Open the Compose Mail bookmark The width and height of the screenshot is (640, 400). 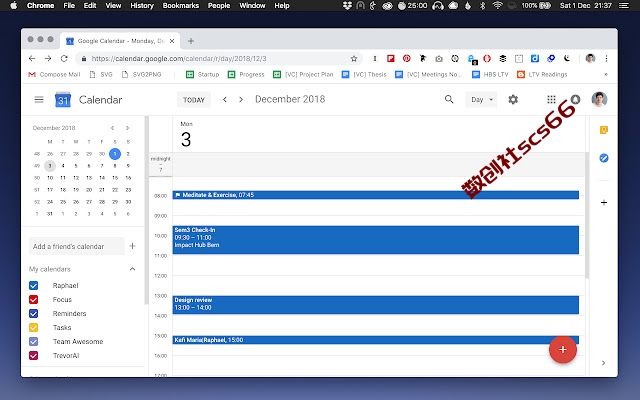point(54,75)
